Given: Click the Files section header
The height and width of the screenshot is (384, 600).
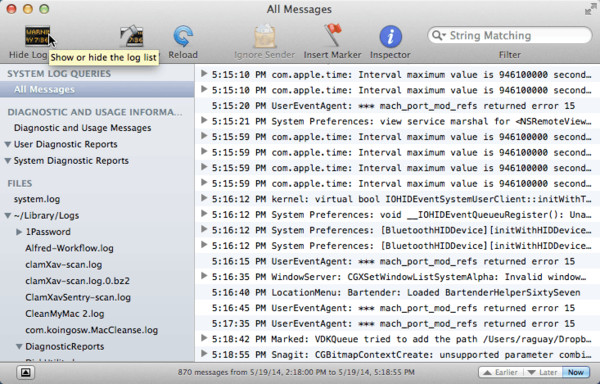Looking at the screenshot, I should (x=20, y=184).
